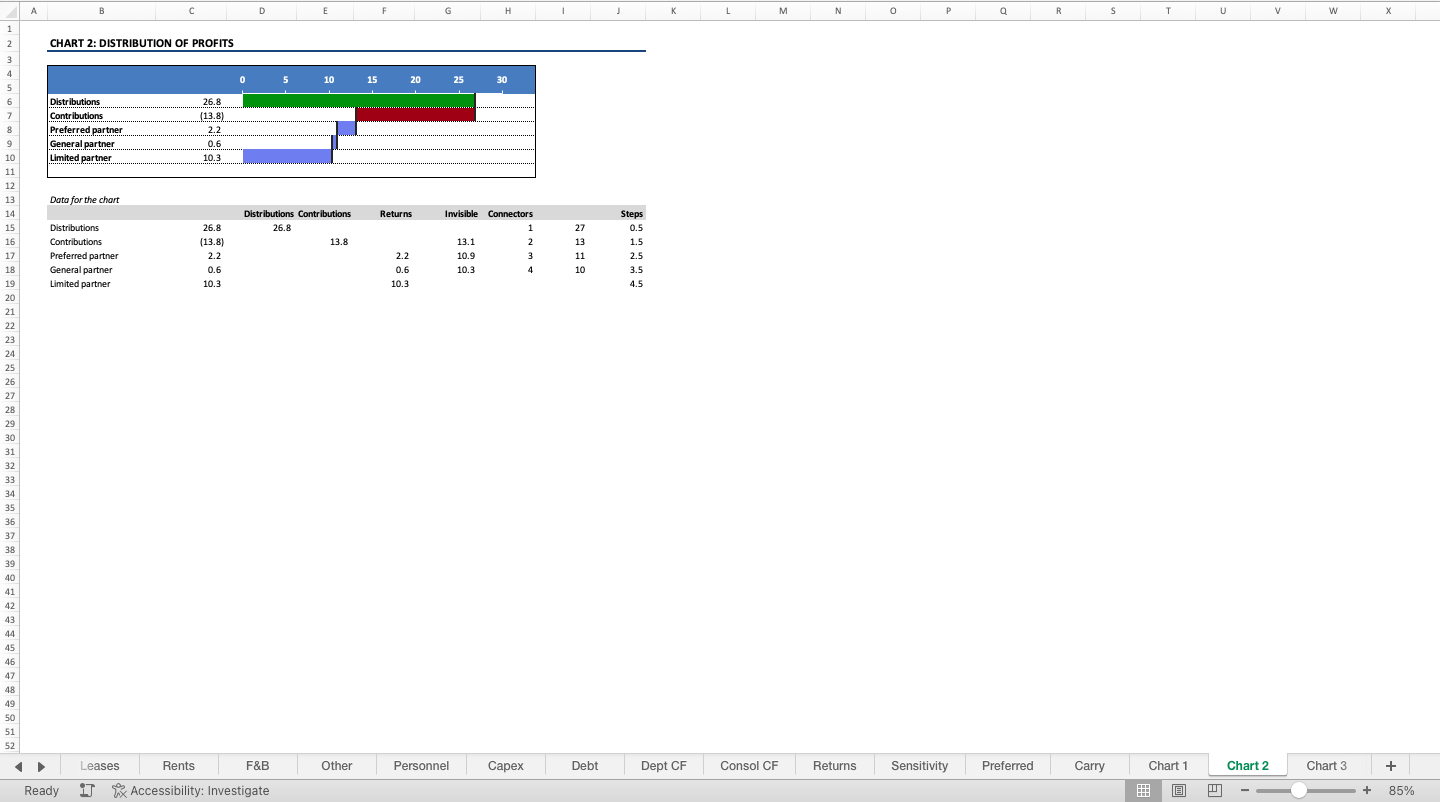The height and width of the screenshot is (802, 1440).
Task: Select row 14 header
Action: click(x=9, y=214)
